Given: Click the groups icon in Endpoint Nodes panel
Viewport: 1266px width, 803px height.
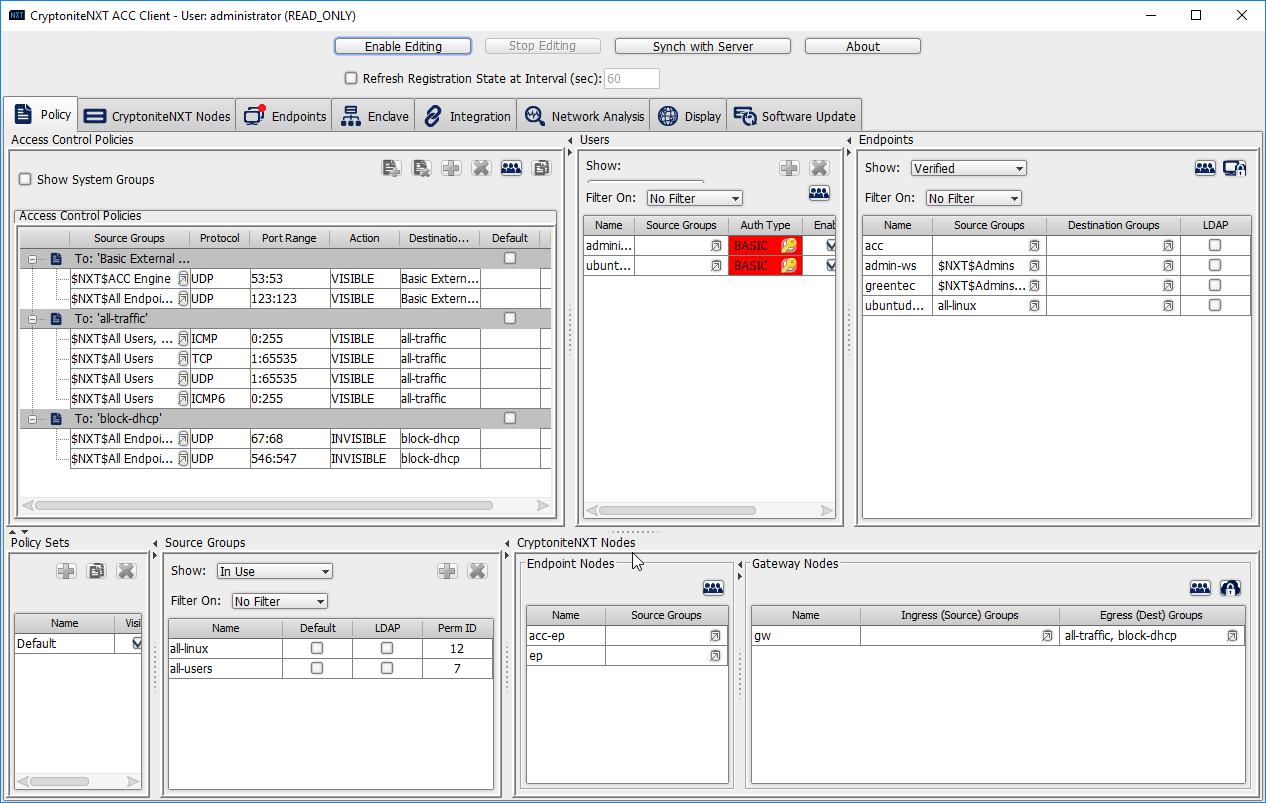Looking at the screenshot, I should 713,588.
